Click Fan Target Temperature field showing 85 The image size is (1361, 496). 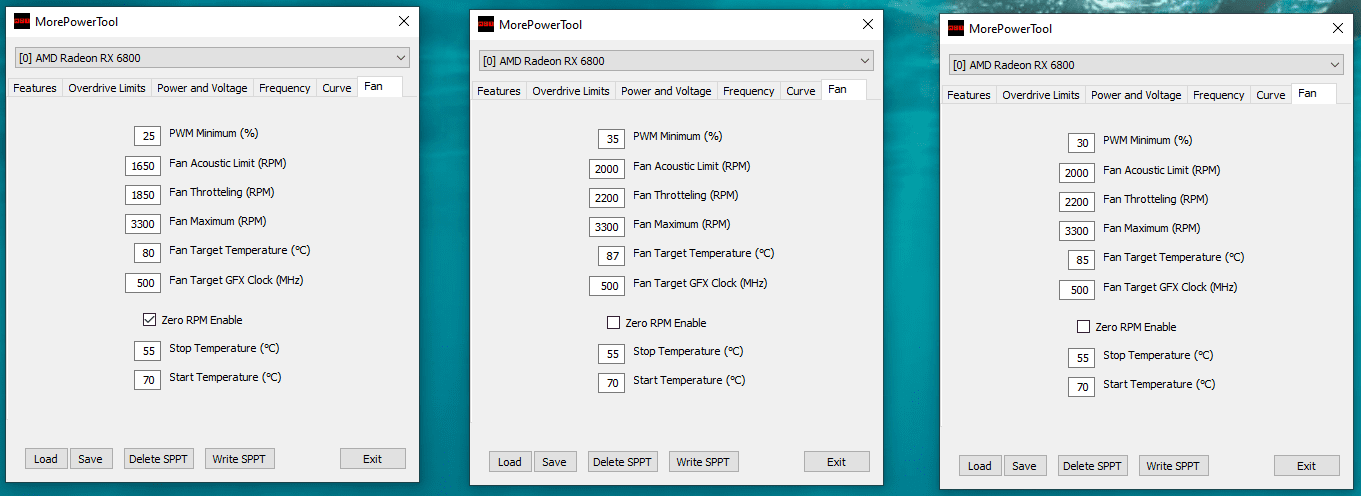pyautogui.click(x=1081, y=259)
